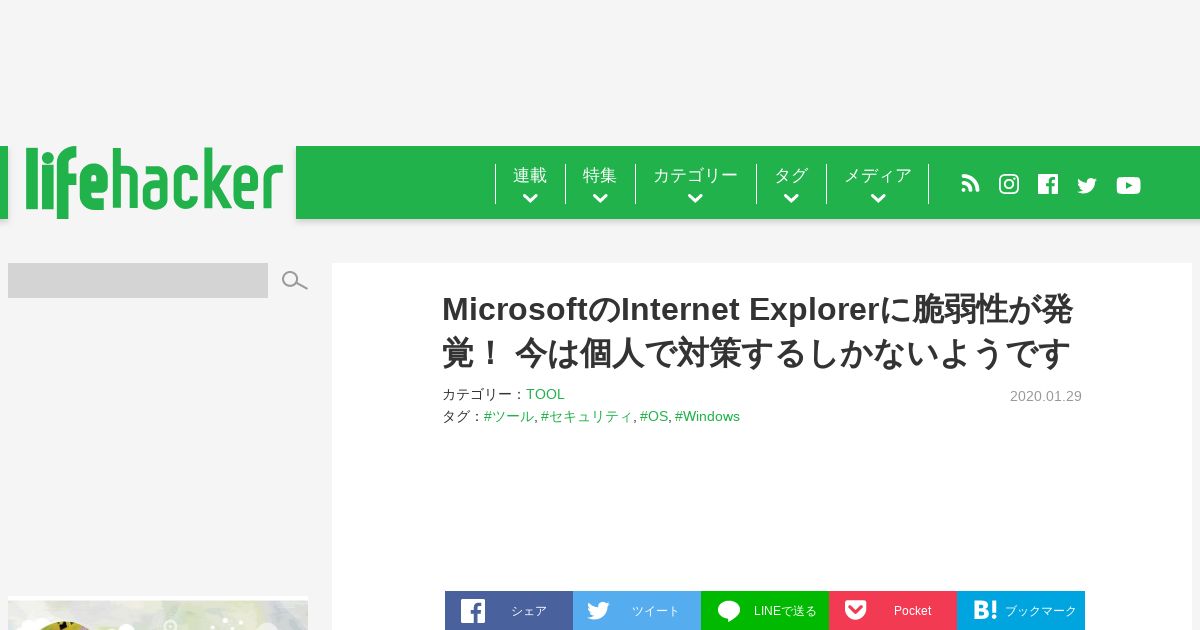The height and width of the screenshot is (630, 1200).
Task: Open the Facebook icon in header
Action: click(1048, 184)
